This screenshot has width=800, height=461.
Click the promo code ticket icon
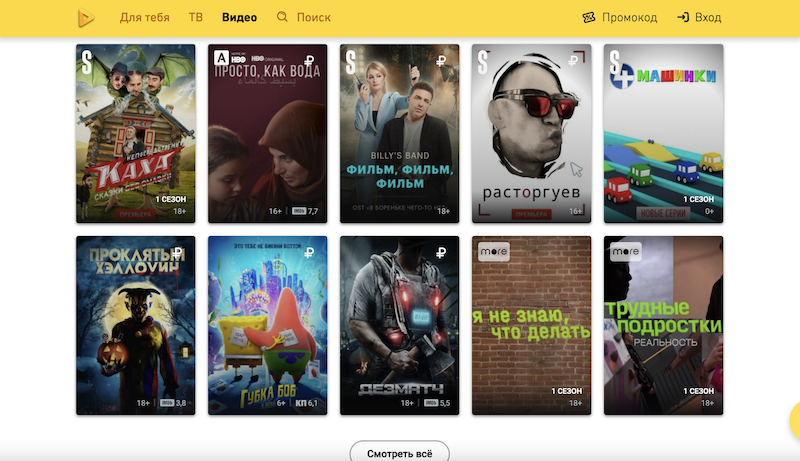(589, 17)
